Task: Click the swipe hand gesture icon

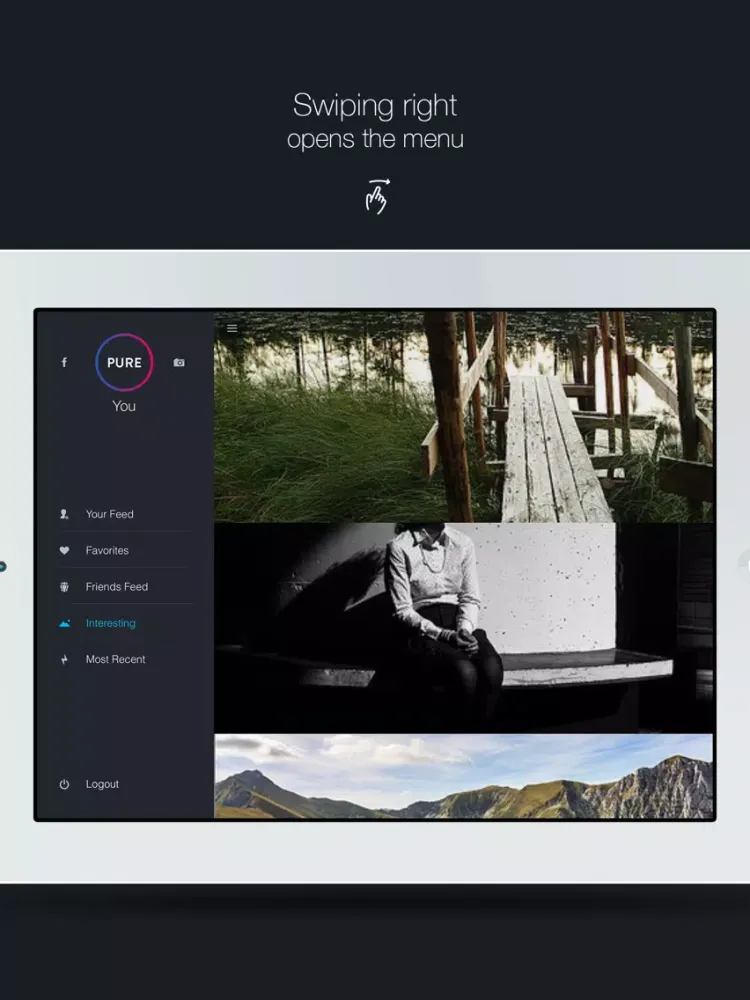Action: [x=376, y=196]
